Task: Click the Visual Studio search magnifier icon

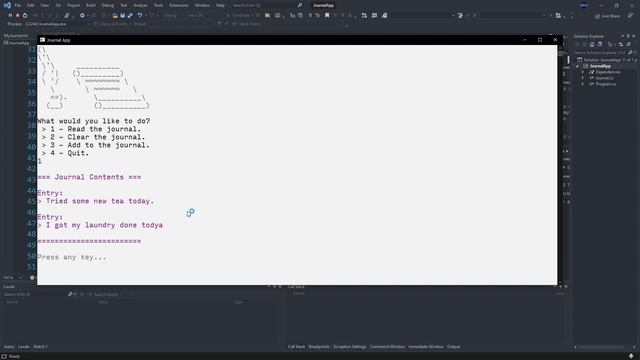Action: [300, 5]
